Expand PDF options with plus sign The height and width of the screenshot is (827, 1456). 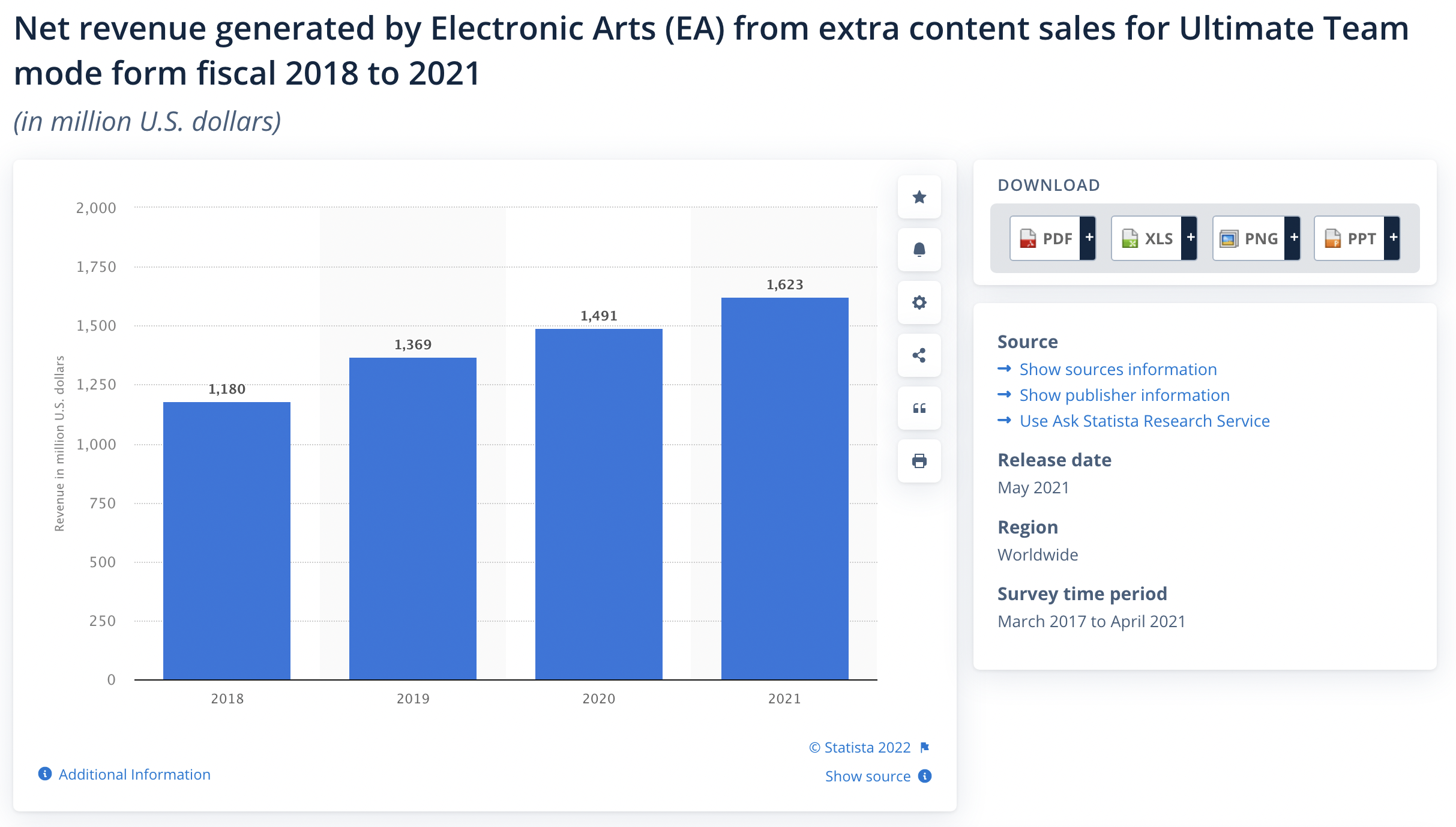tap(1088, 238)
